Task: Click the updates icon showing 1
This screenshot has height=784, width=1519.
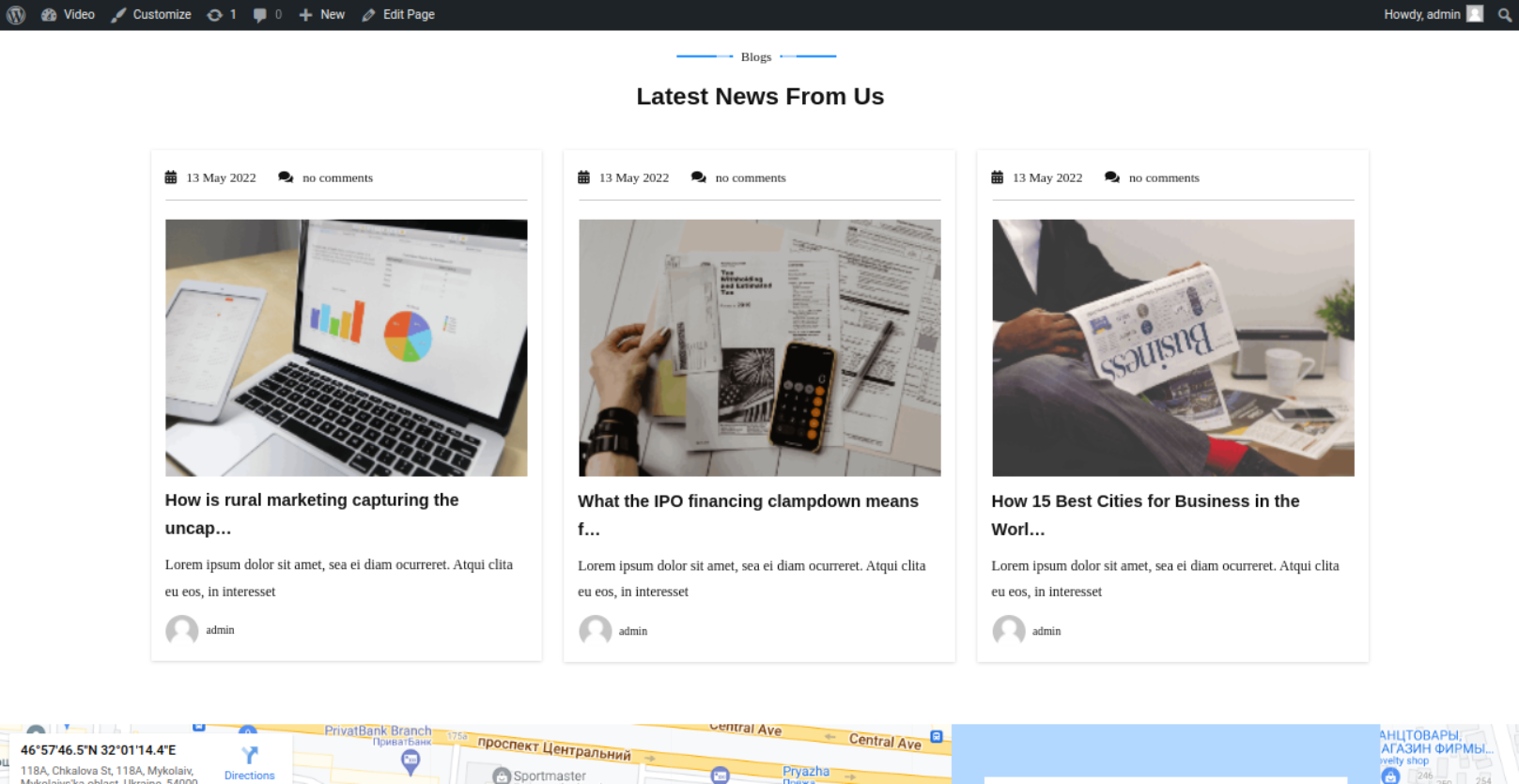Action: (221, 14)
